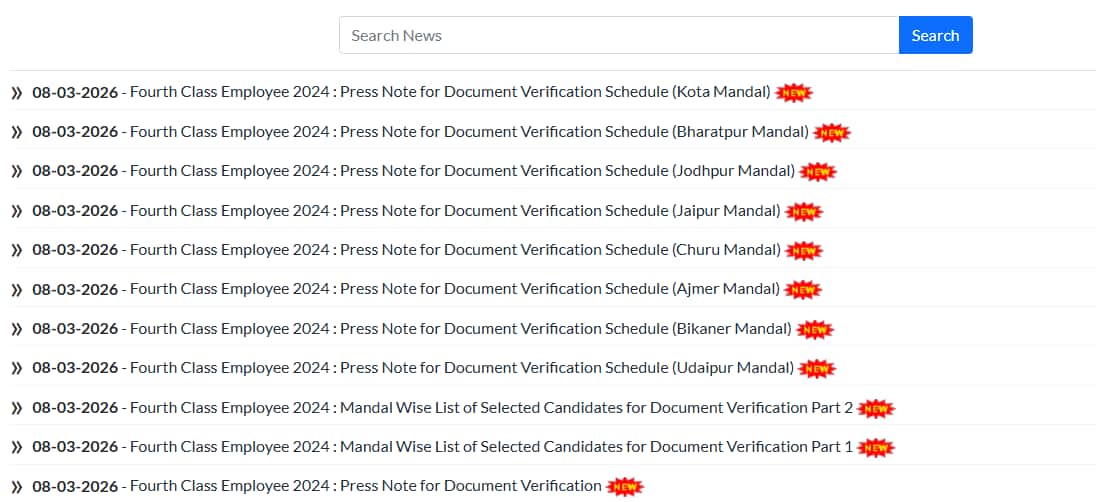Click the double-arrow bullet before Jaipur Mandal
Screen dimensions: 1096x502
[x=17, y=211]
